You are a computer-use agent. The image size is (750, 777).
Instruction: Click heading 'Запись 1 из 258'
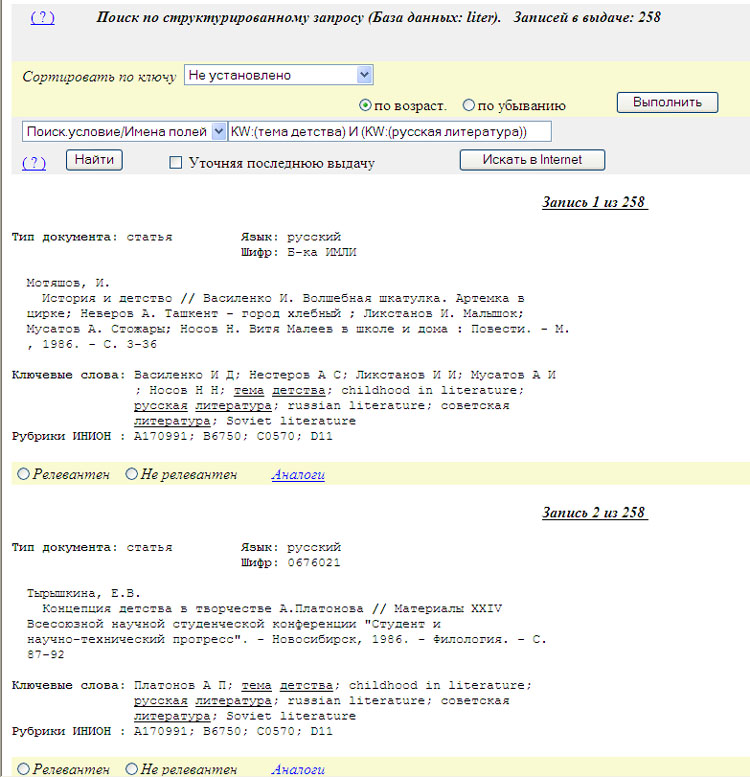(594, 202)
